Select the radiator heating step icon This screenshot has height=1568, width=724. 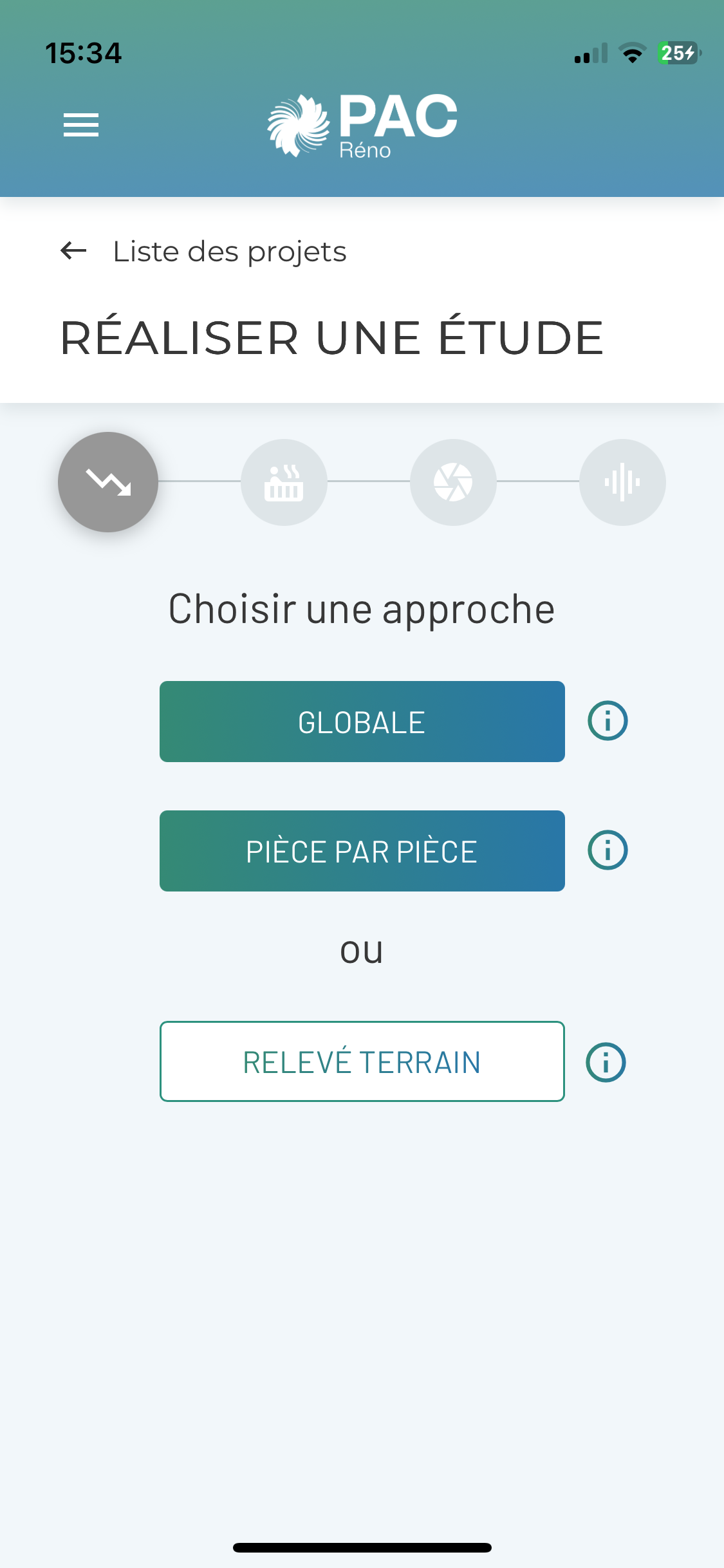point(284,482)
